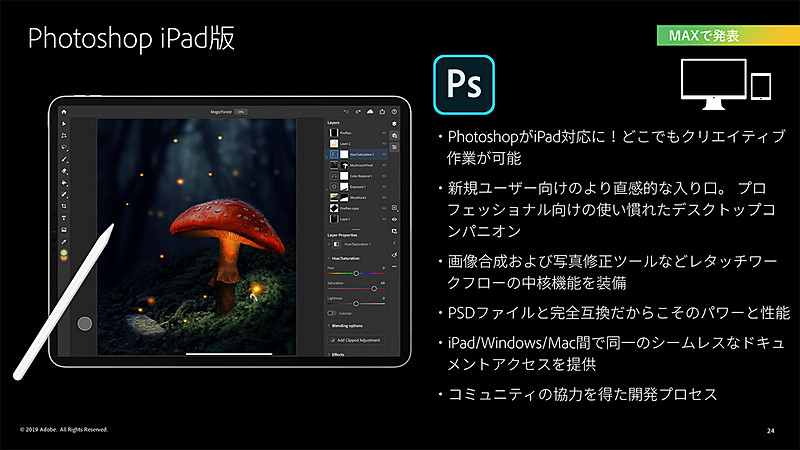Open the layer properties panel icon
Screen dimensions: 800x450
tap(394, 147)
